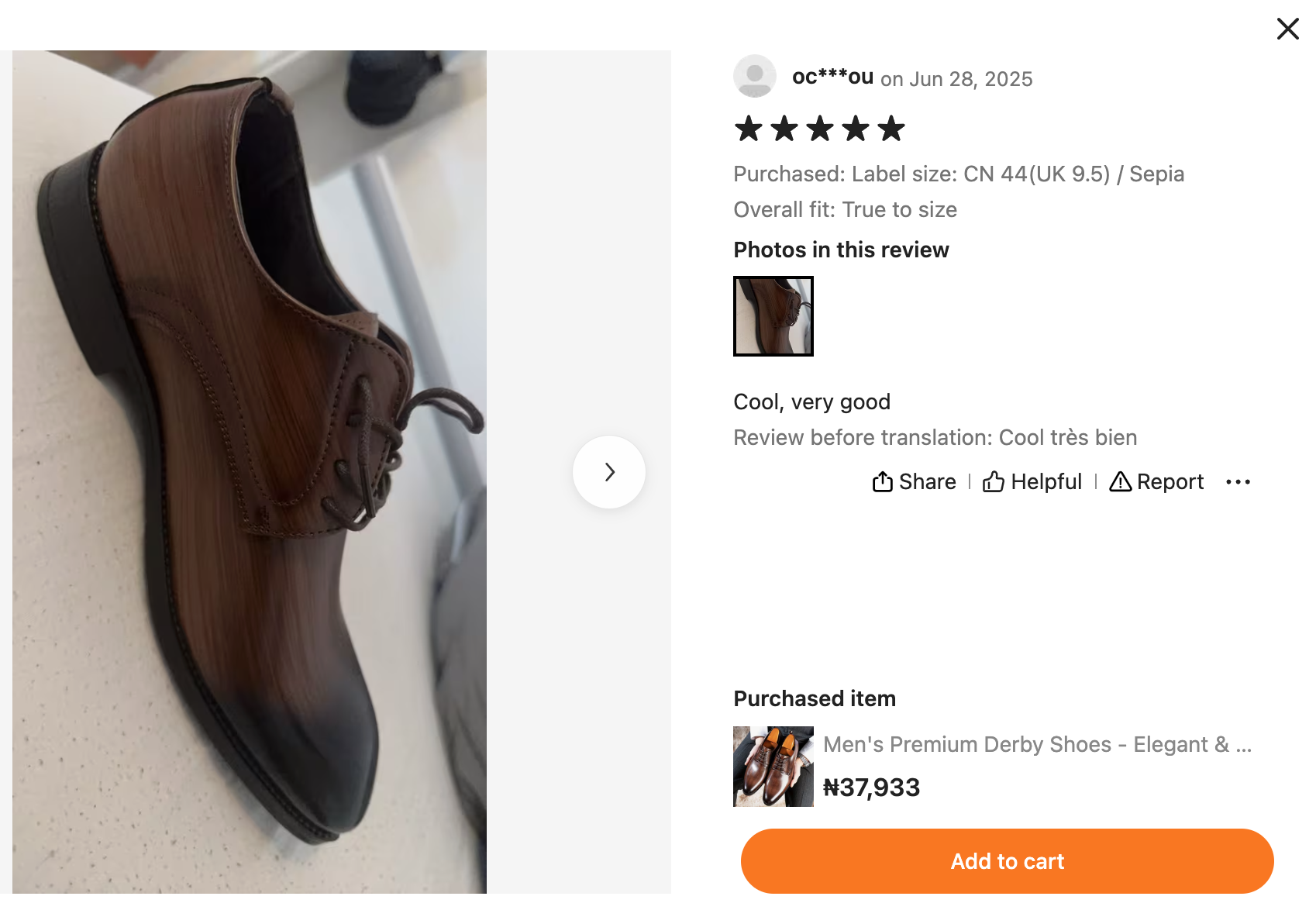Go to the next review photo
Viewport: 1316px width, 910px height.
[609, 472]
